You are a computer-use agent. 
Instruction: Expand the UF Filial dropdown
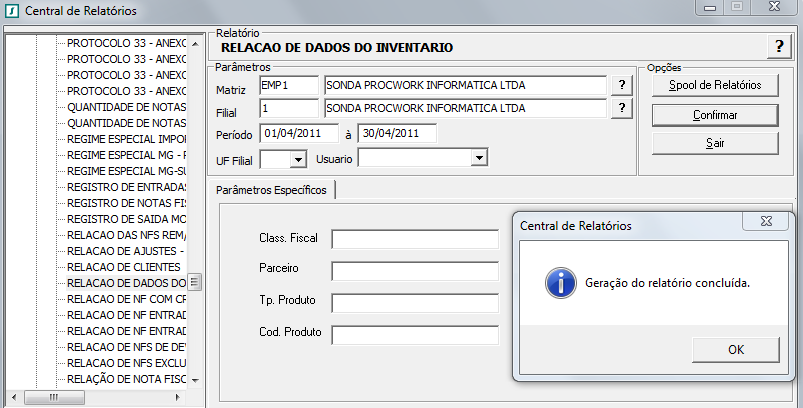click(x=298, y=160)
